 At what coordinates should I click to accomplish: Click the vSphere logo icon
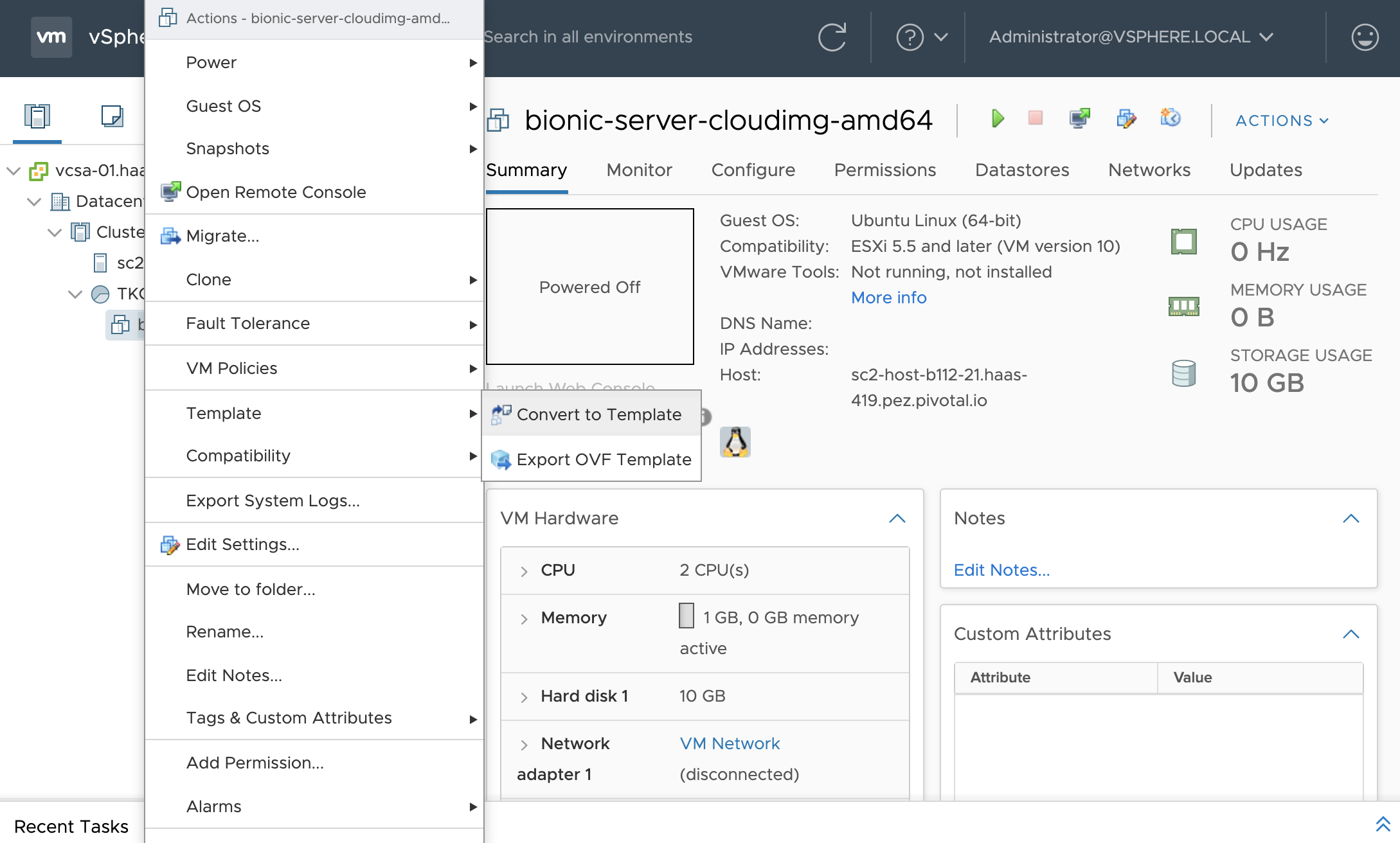51,37
